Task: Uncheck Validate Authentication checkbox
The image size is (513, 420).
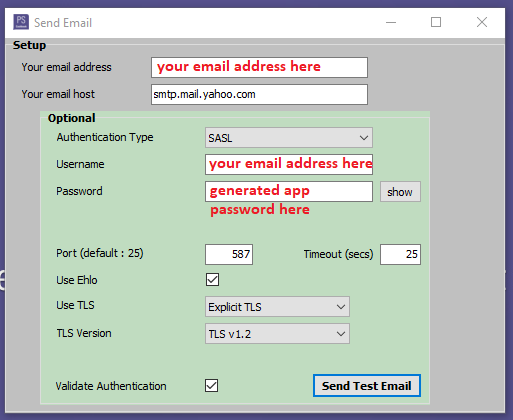Action: click(x=212, y=385)
